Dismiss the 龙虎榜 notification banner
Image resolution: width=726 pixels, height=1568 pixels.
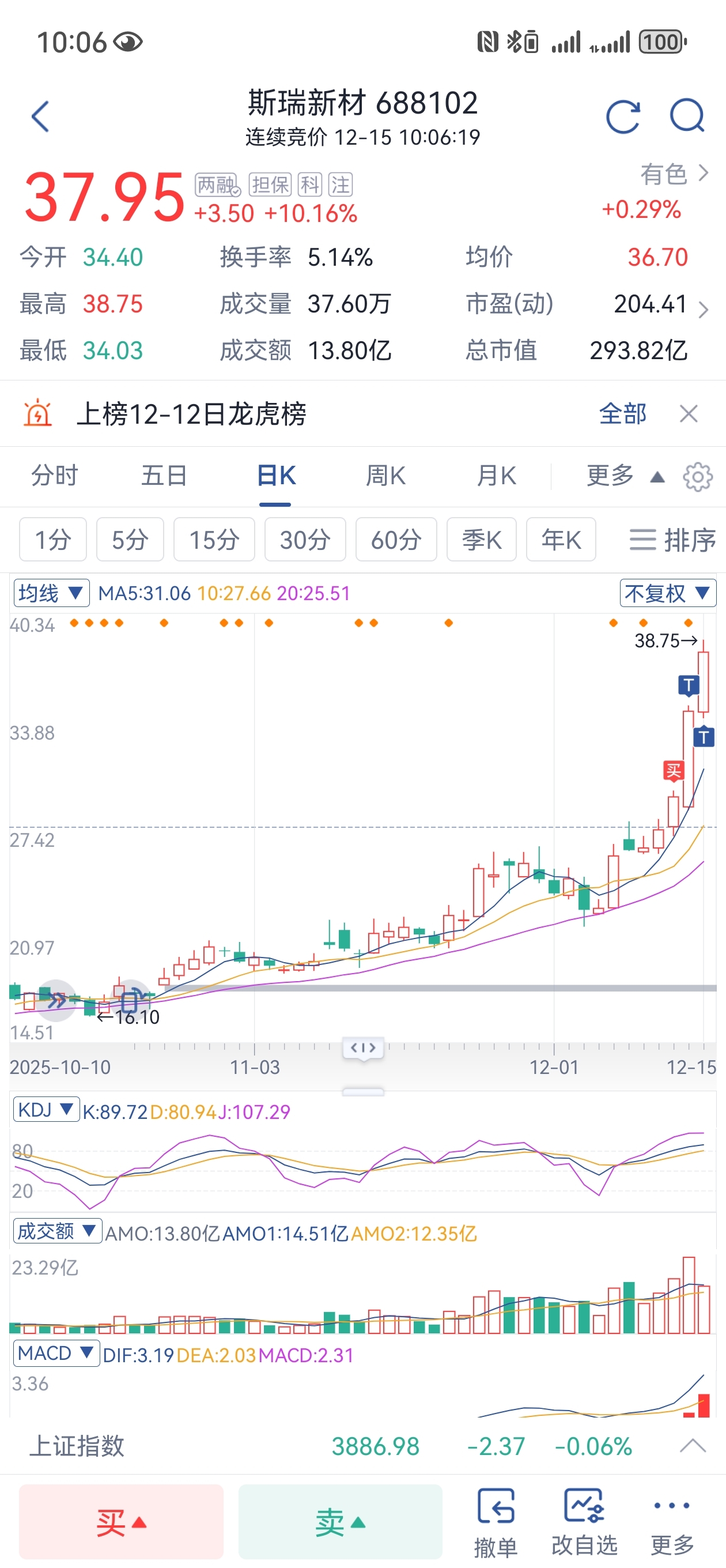[x=689, y=414]
